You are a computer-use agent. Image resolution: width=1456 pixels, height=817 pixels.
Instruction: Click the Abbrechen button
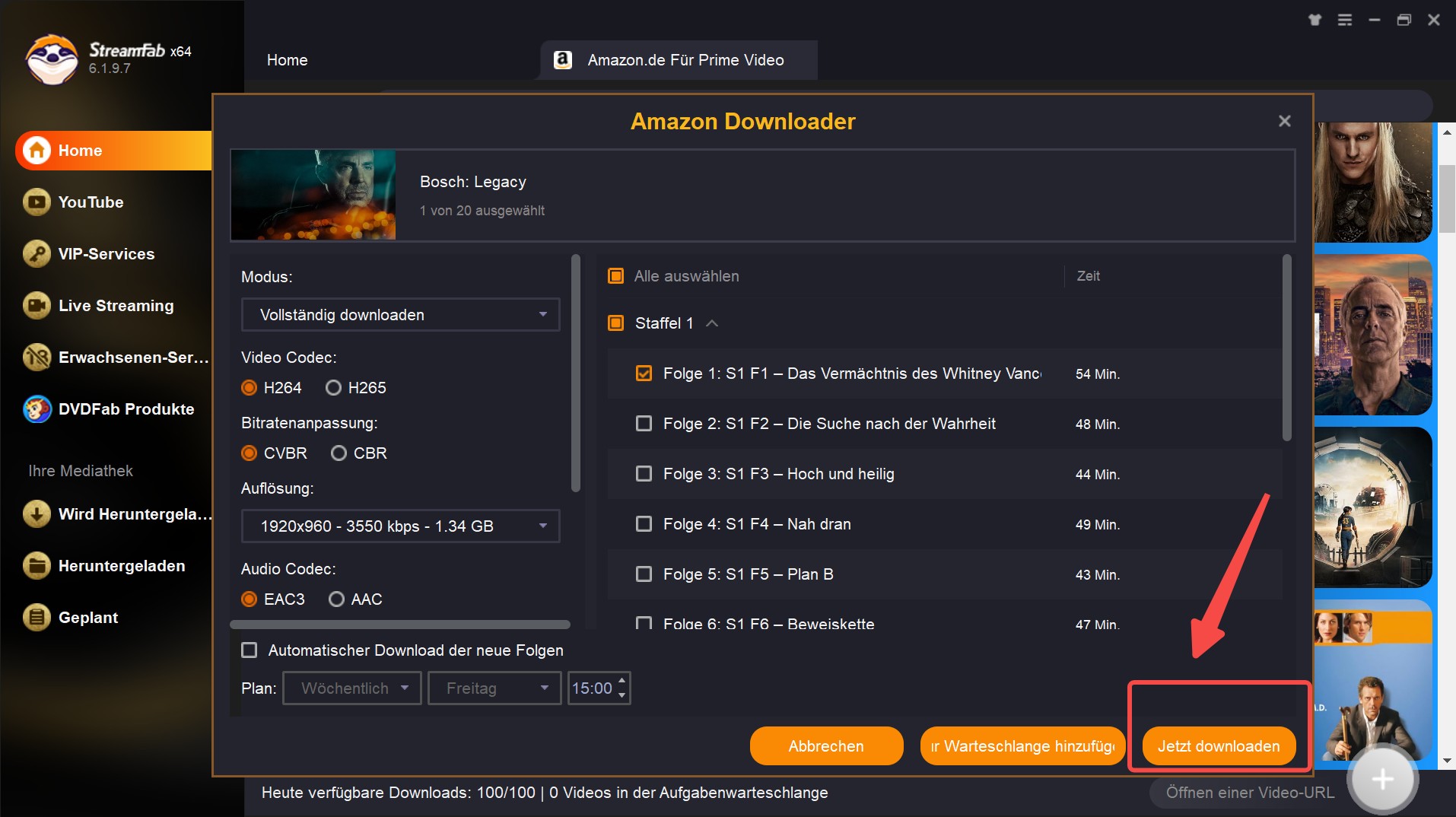click(826, 746)
